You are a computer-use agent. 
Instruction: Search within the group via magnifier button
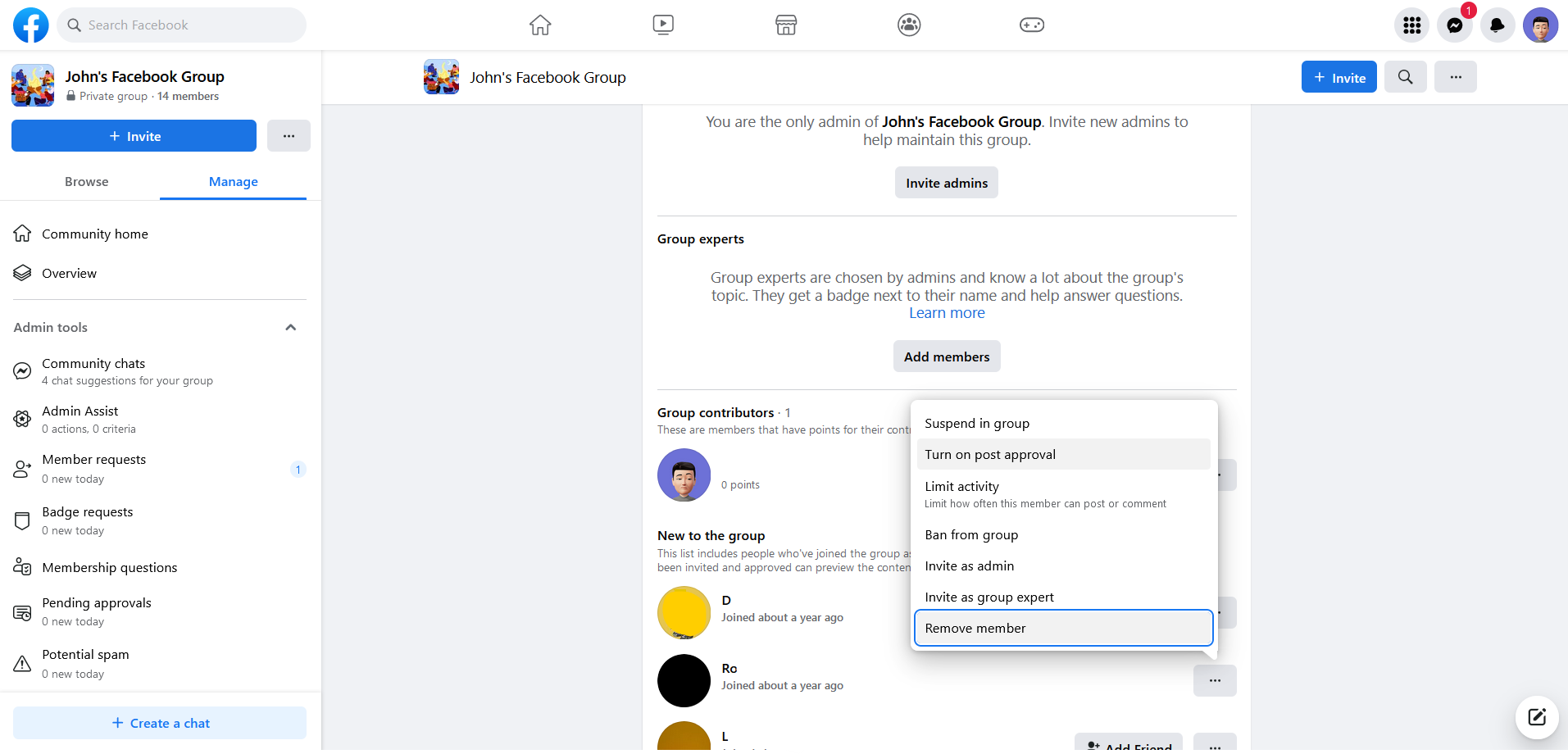pyautogui.click(x=1406, y=77)
